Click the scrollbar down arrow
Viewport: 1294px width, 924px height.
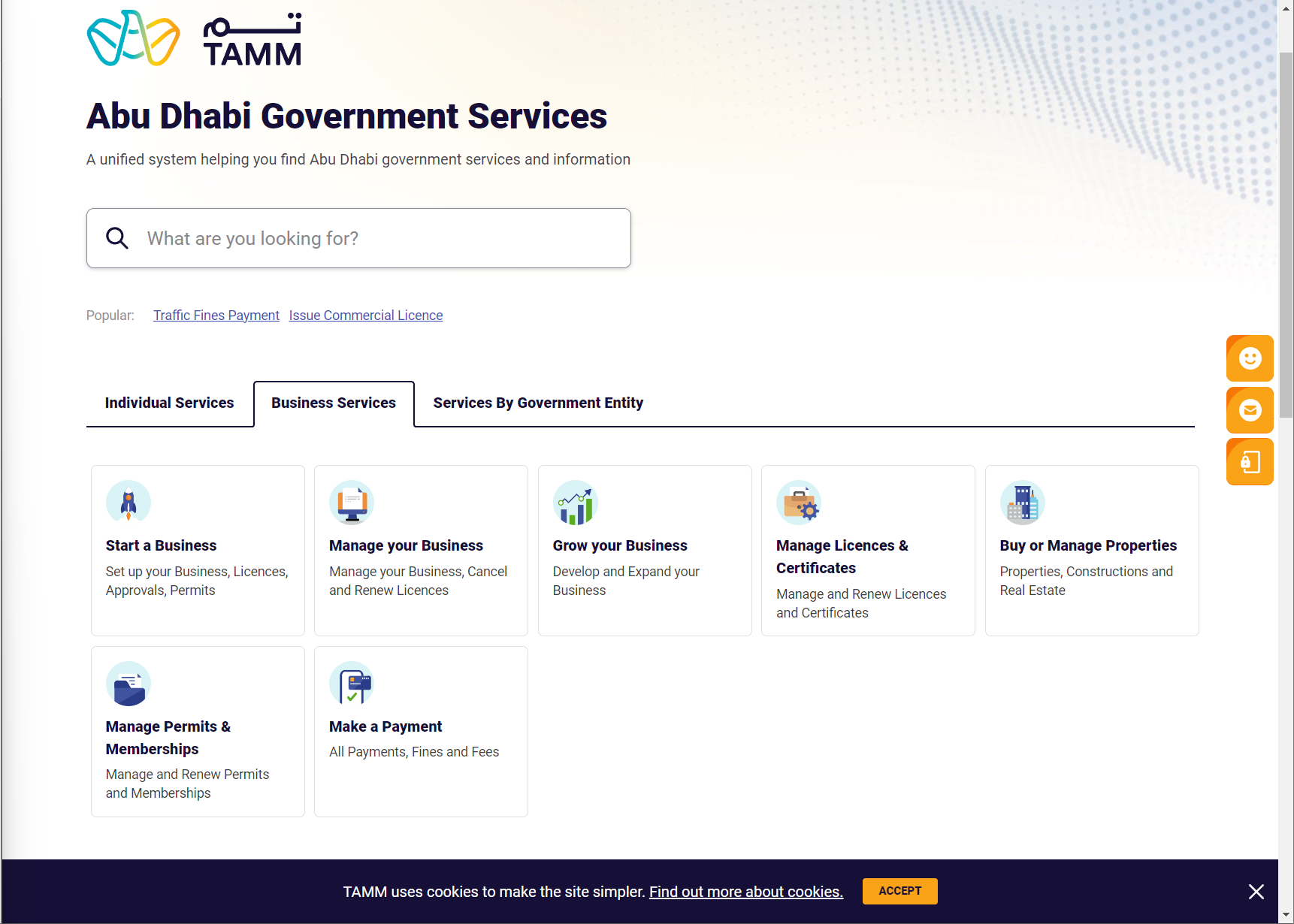tap(1286, 915)
